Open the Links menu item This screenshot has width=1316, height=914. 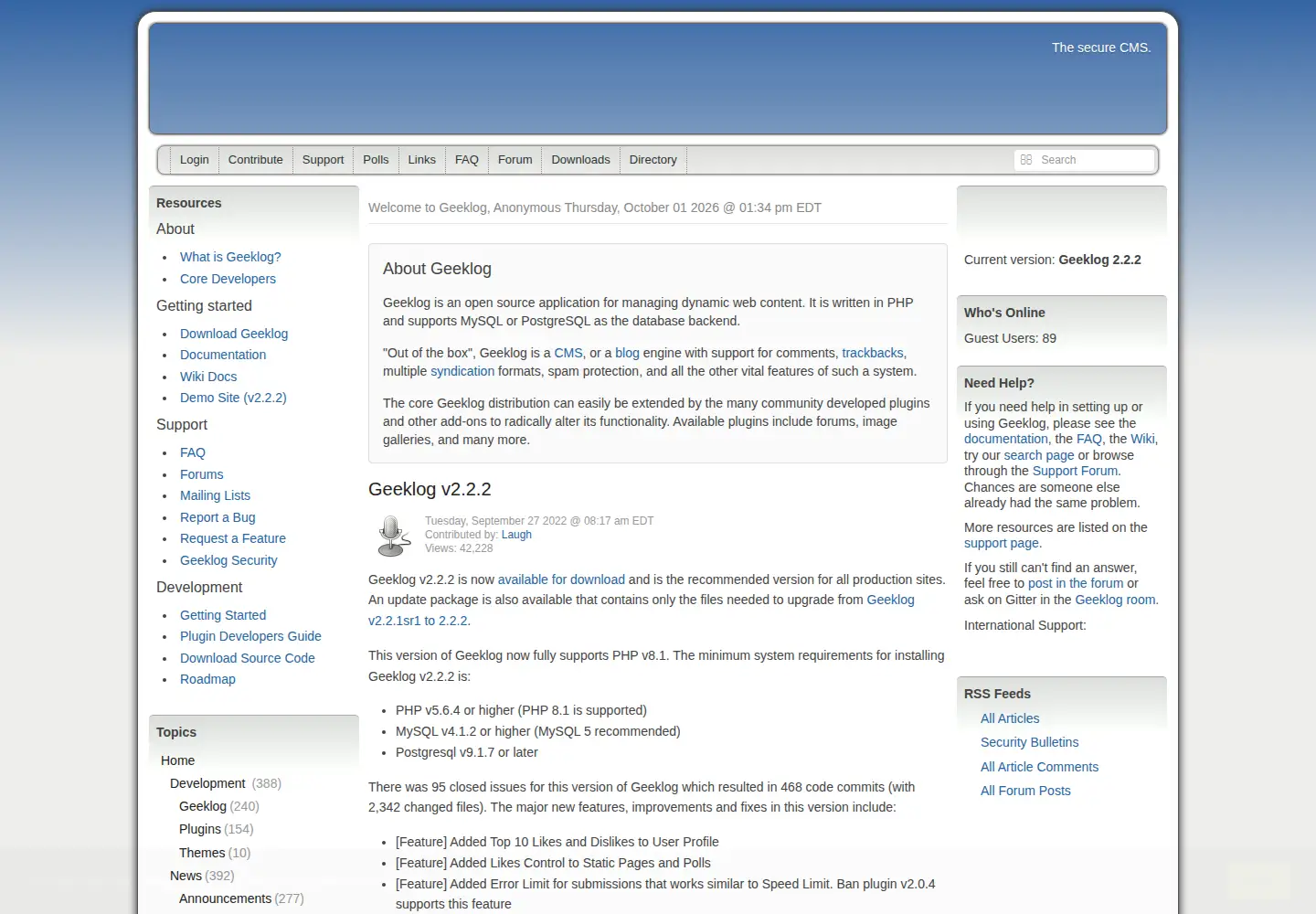pyautogui.click(x=422, y=160)
